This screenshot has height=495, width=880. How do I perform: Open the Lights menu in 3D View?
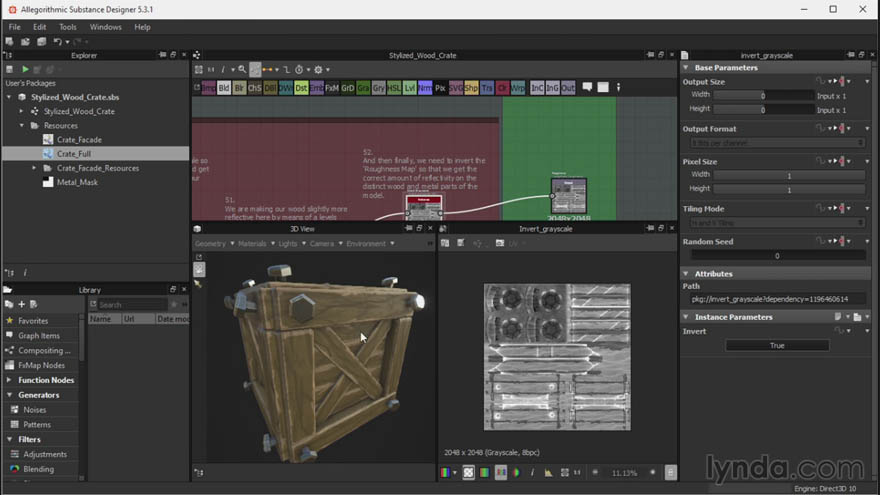point(292,244)
